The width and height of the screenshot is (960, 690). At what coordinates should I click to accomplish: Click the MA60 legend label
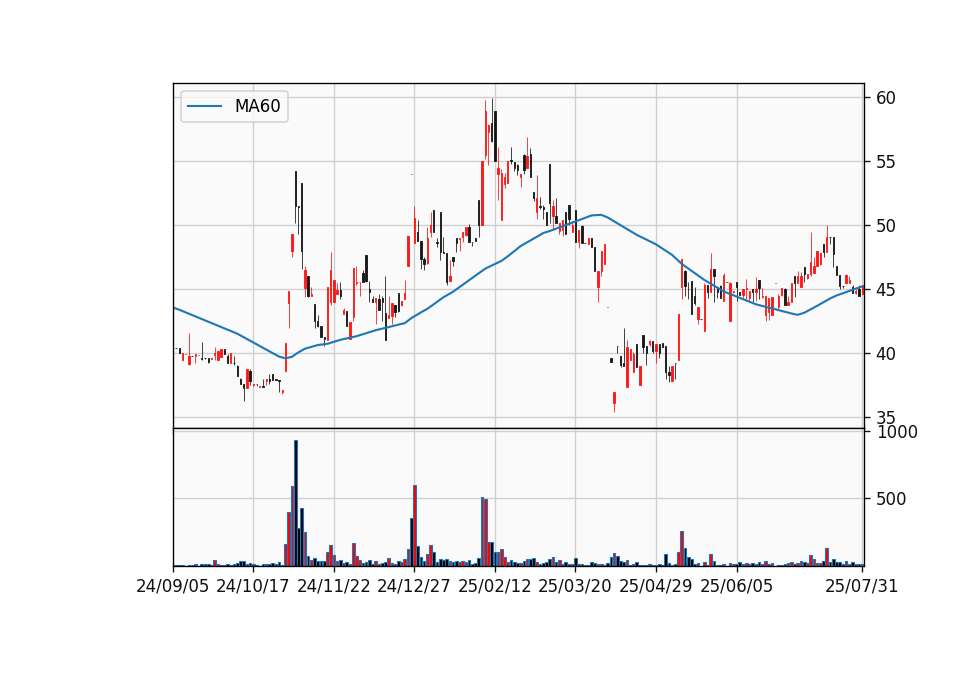[x=257, y=107]
